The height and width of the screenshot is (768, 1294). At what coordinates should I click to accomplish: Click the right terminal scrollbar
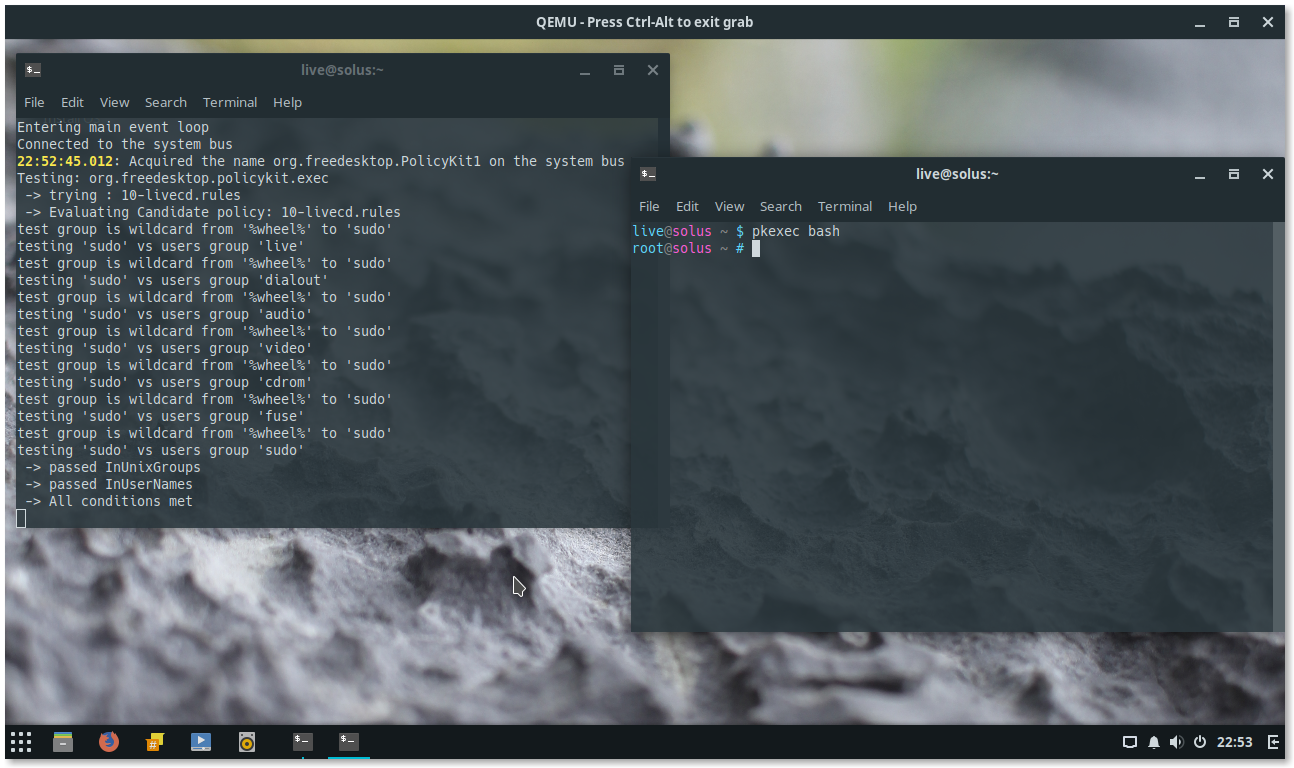[1279, 426]
